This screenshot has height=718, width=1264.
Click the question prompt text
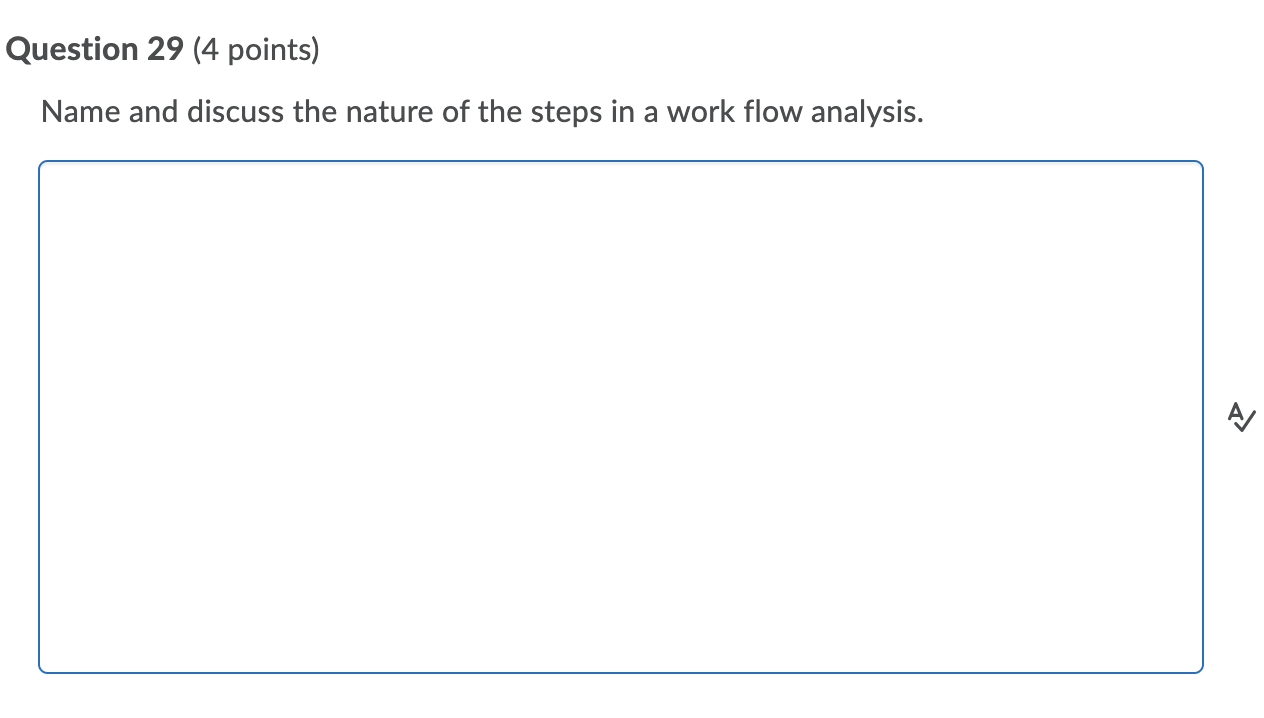pos(482,111)
